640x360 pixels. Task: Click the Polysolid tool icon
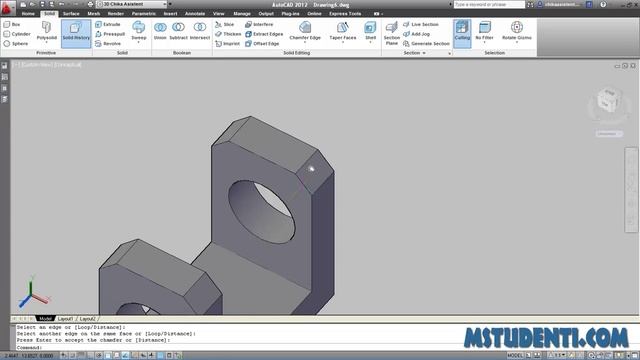click(47, 27)
